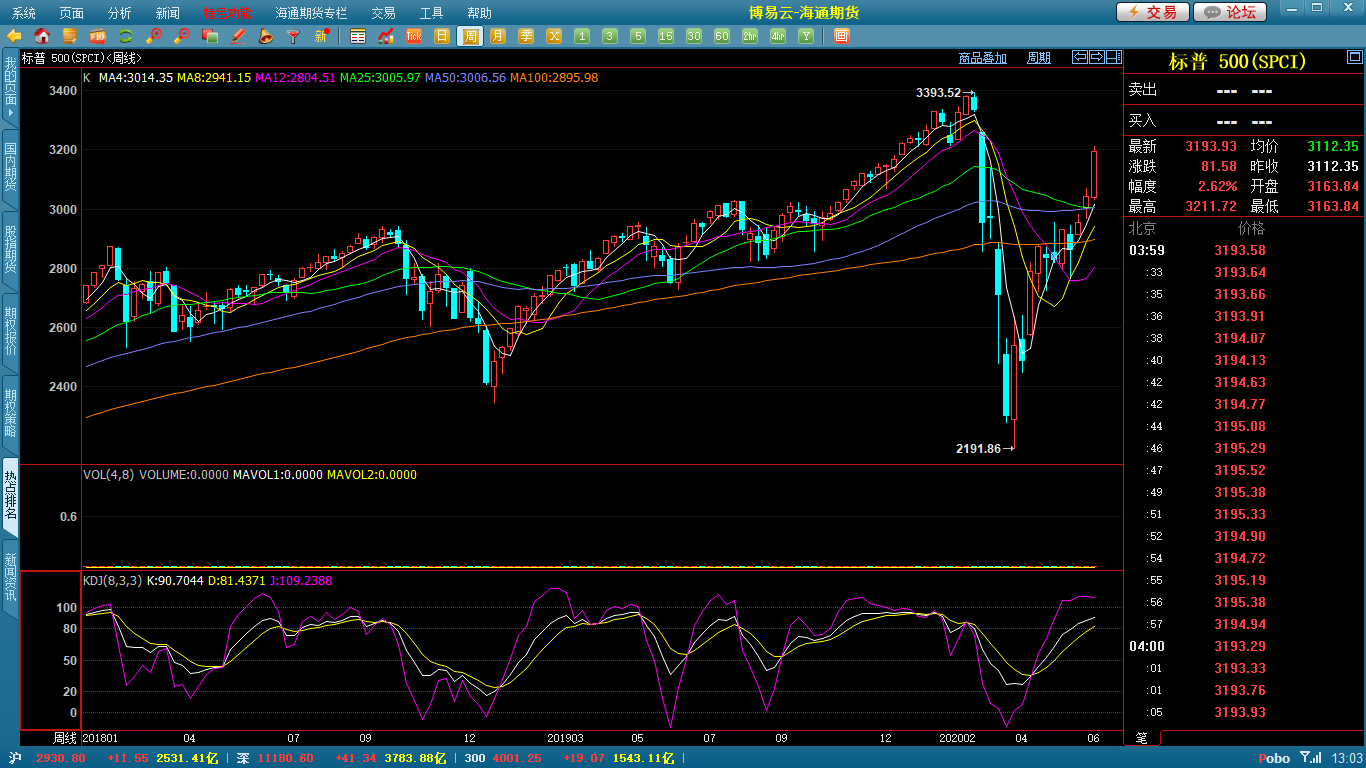This screenshot has width=1366, height=768.
Task: Switch to the Tick chart icon
Action: coord(414,36)
